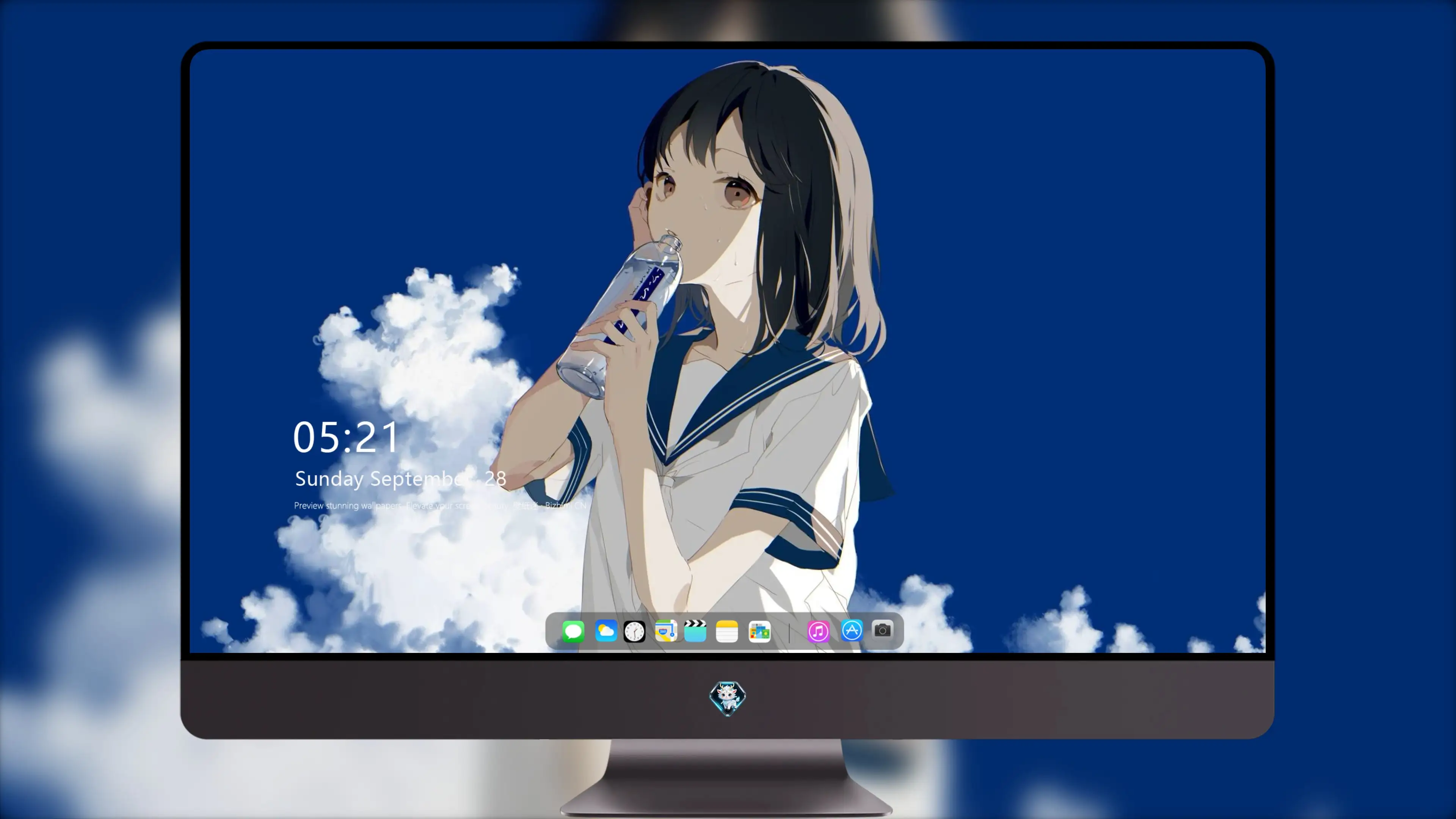Image resolution: width=1456 pixels, height=819 pixels.
Task: Click the 05:21 clock display
Action: click(345, 438)
